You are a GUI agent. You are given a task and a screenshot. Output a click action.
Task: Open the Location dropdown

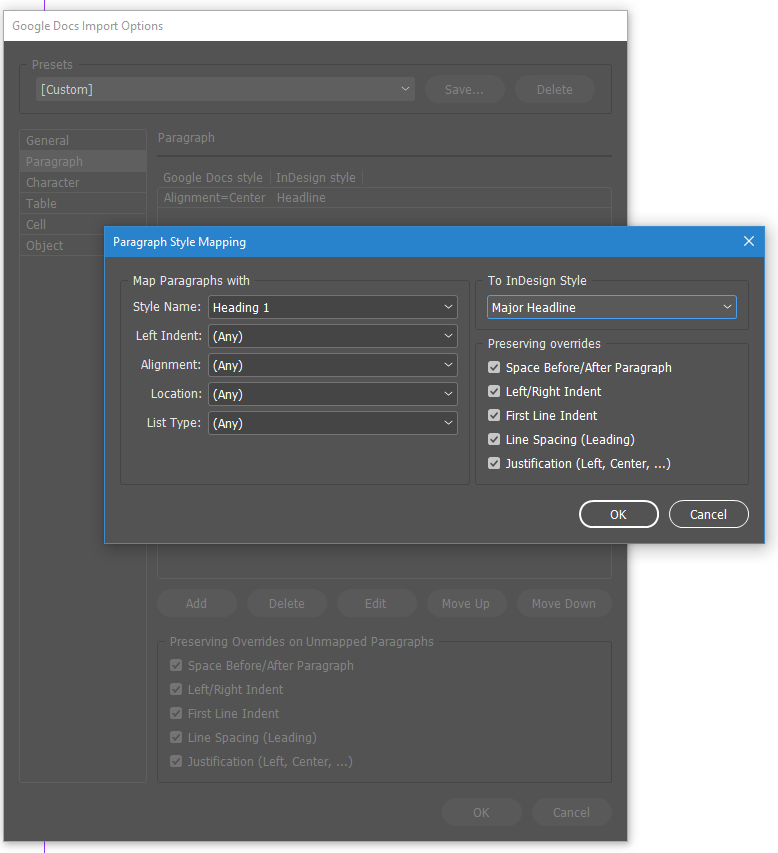332,394
